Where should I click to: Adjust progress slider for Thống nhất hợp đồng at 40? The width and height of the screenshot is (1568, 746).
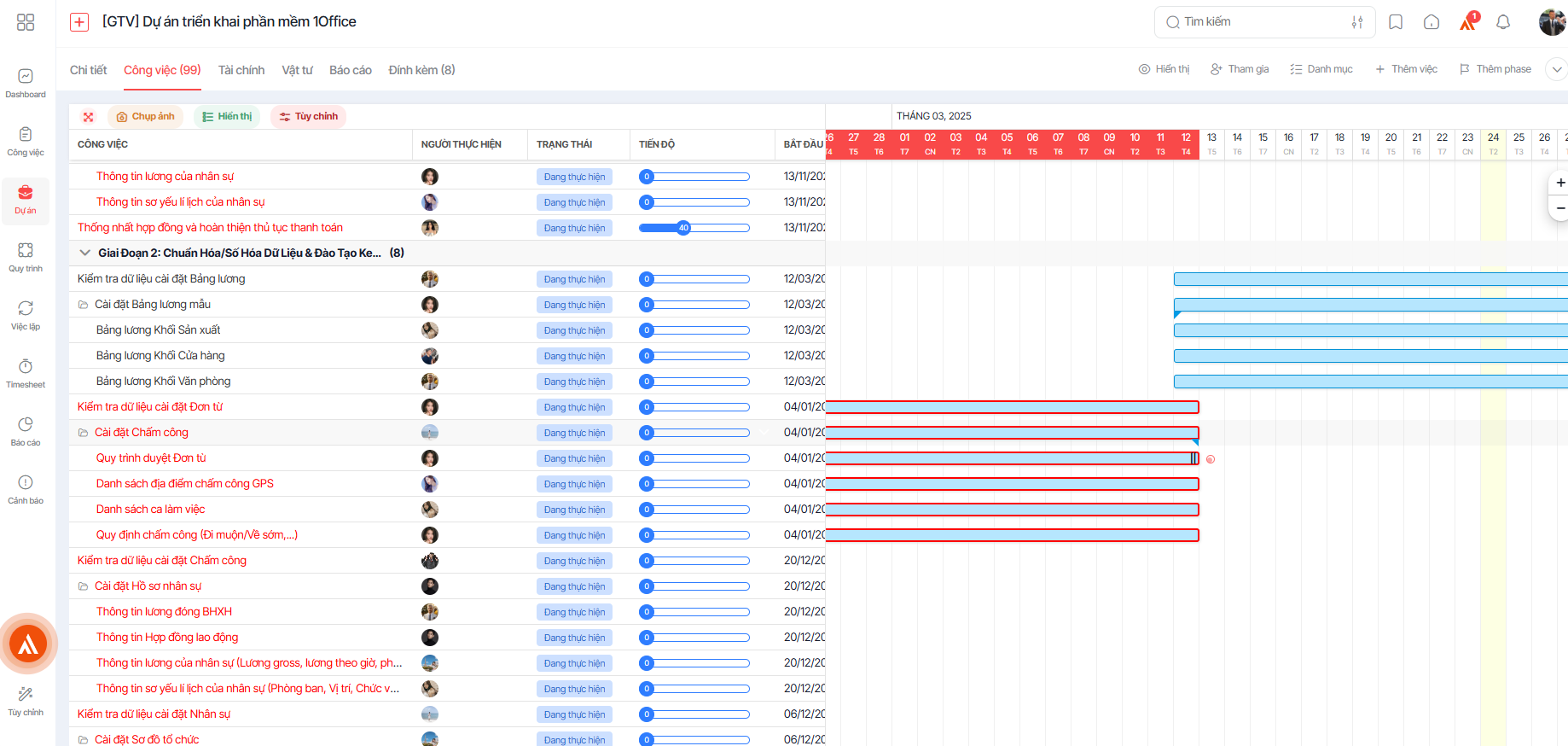[683, 228]
